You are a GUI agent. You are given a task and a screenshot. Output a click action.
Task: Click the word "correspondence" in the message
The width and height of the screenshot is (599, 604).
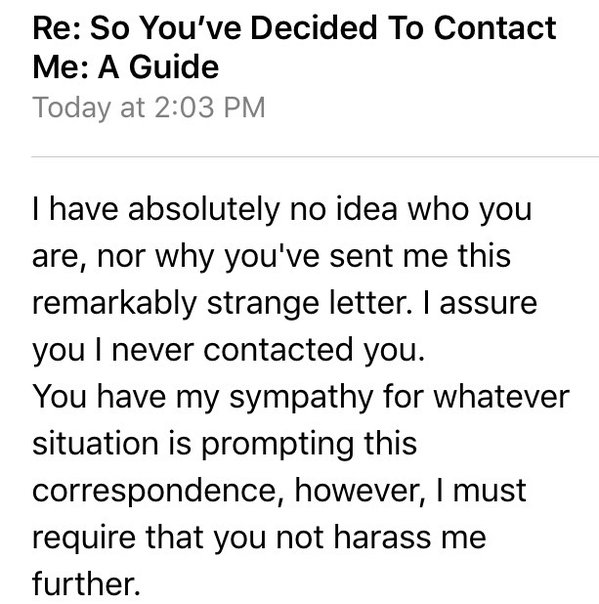[x=155, y=492]
